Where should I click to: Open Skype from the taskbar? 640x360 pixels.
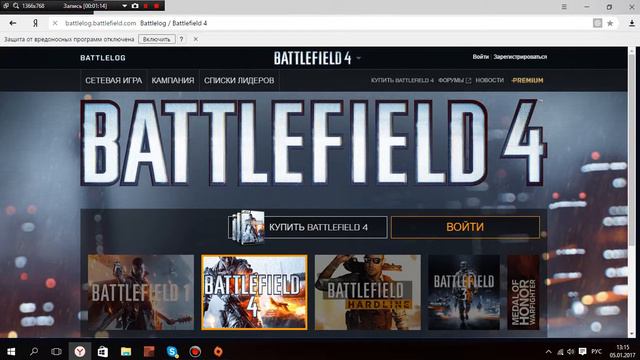click(x=172, y=351)
